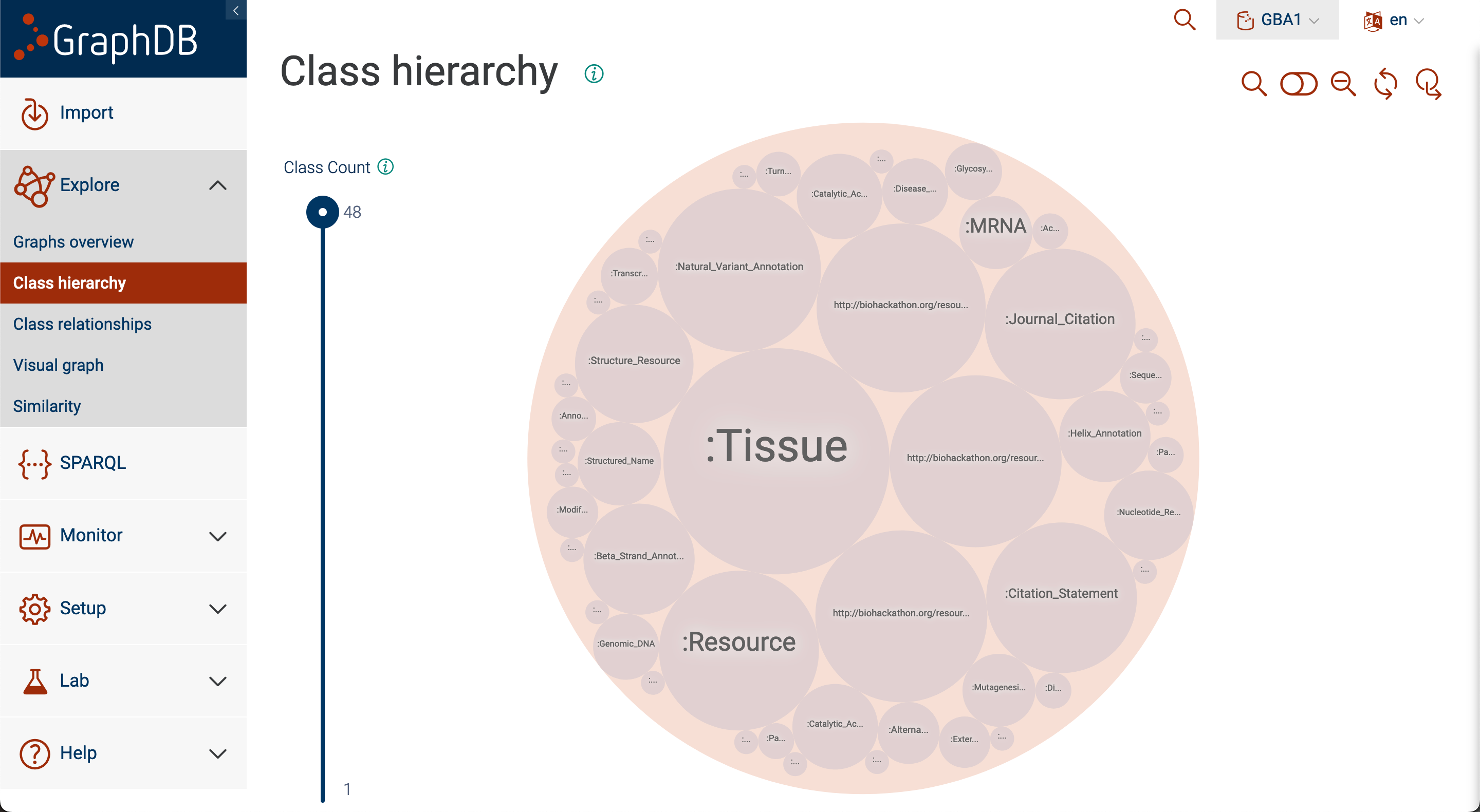This screenshot has height=812, width=1480.
Task: Open the GBA1 repository dropdown
Action: pos(1277,20)
